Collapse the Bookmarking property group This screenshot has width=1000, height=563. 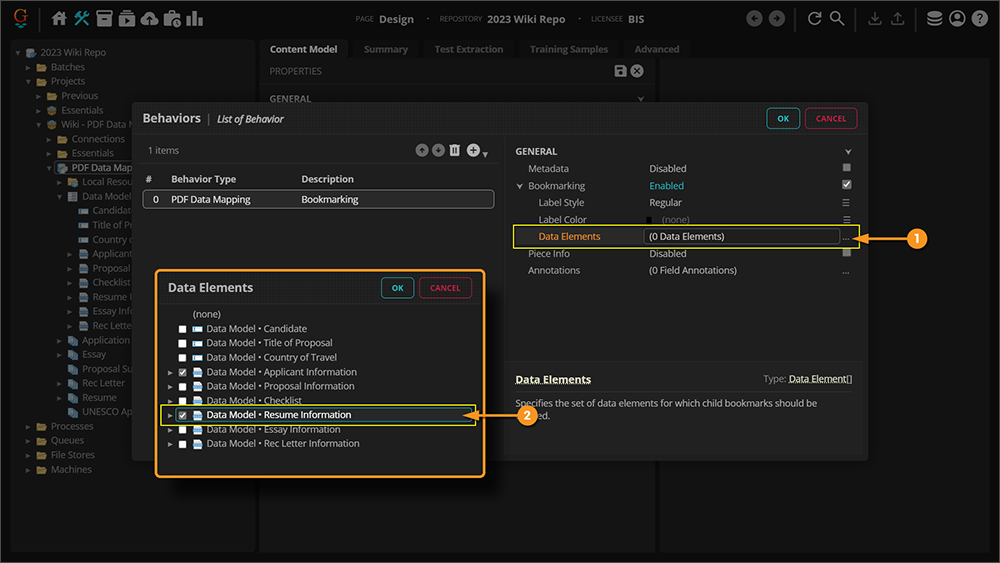[520, 186]
